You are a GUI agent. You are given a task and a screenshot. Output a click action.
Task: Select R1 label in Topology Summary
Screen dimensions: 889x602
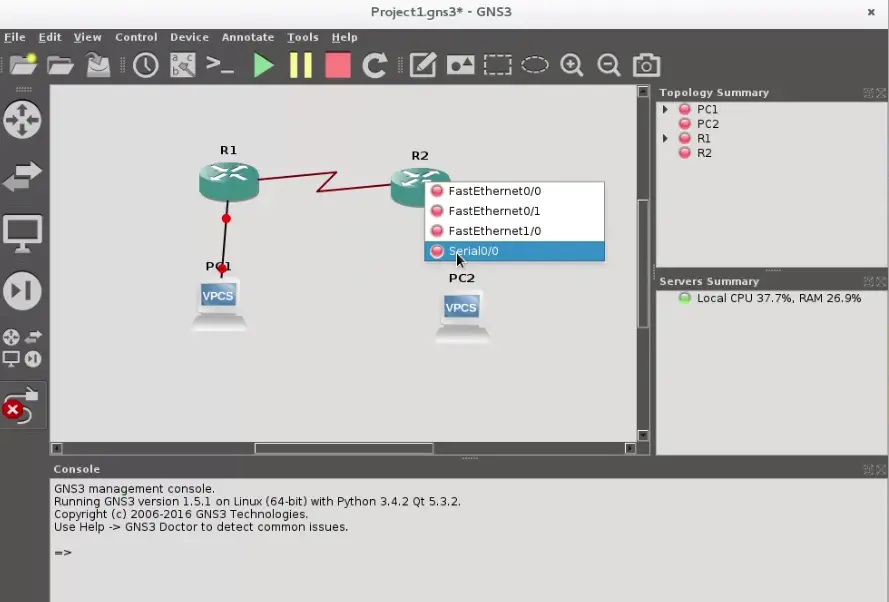704,138
